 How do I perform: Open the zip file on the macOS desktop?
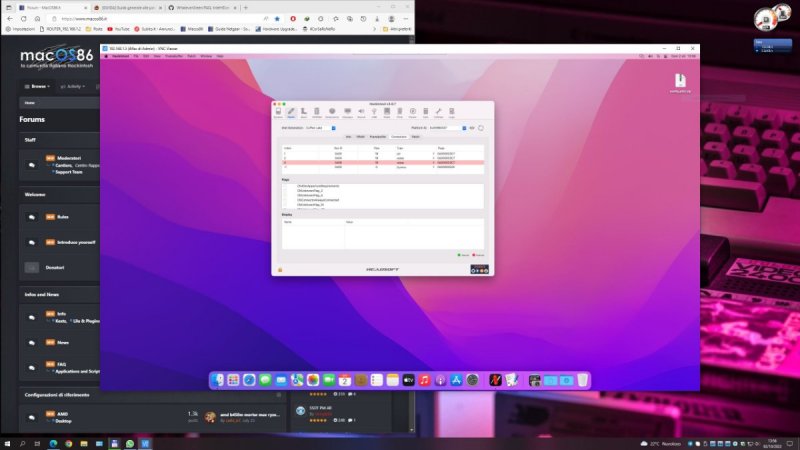click(680, 83)
